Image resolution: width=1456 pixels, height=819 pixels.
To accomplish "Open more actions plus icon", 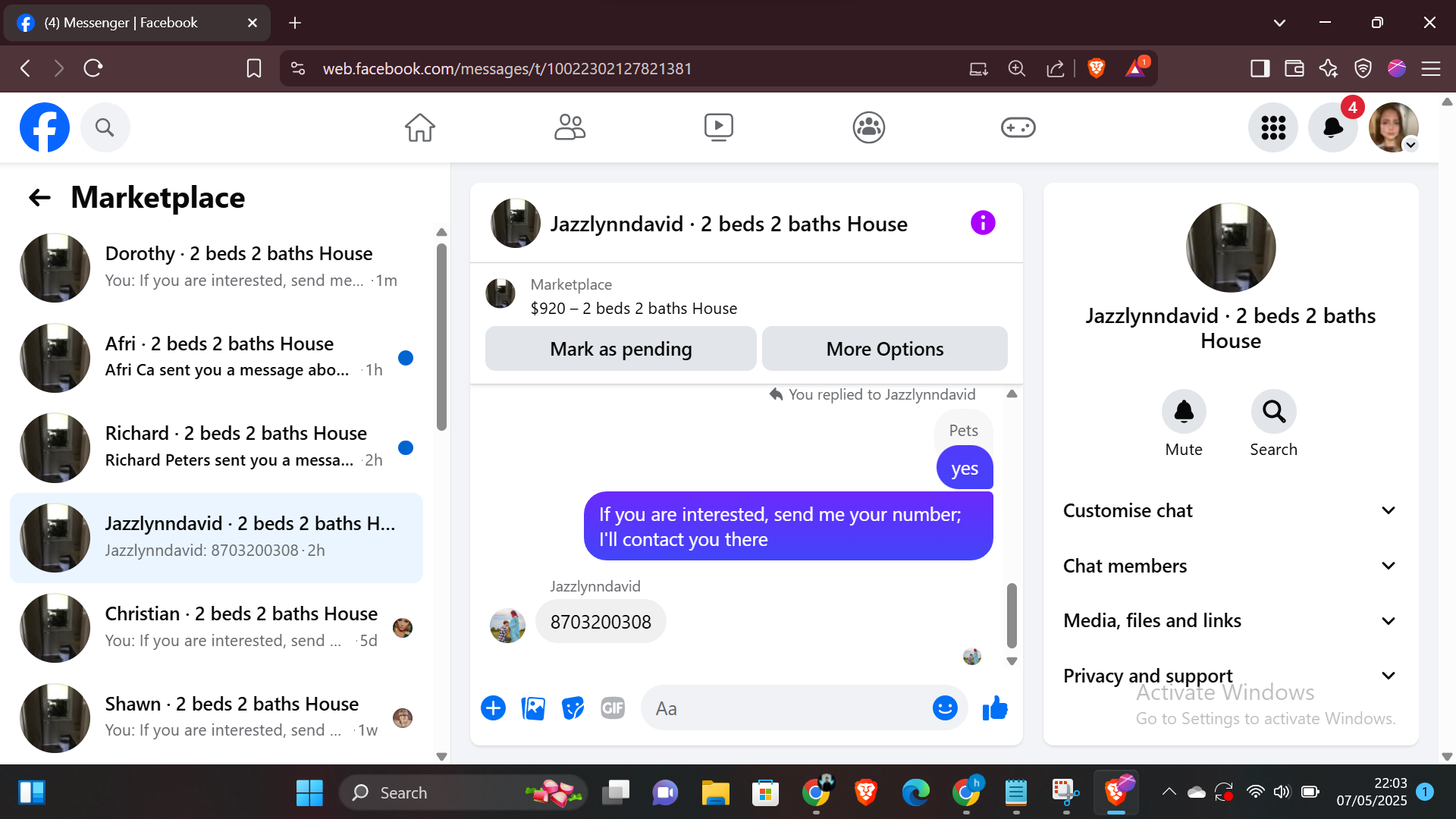I will click(x=493, y=708).
